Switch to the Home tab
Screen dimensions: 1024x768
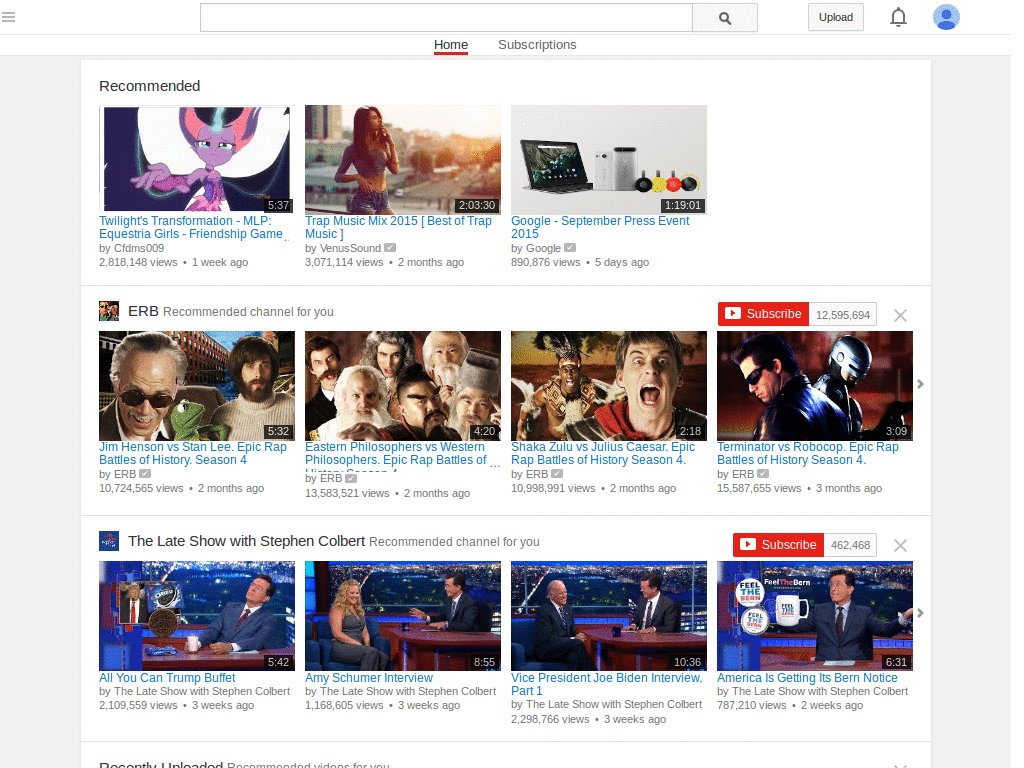point(451,44)
